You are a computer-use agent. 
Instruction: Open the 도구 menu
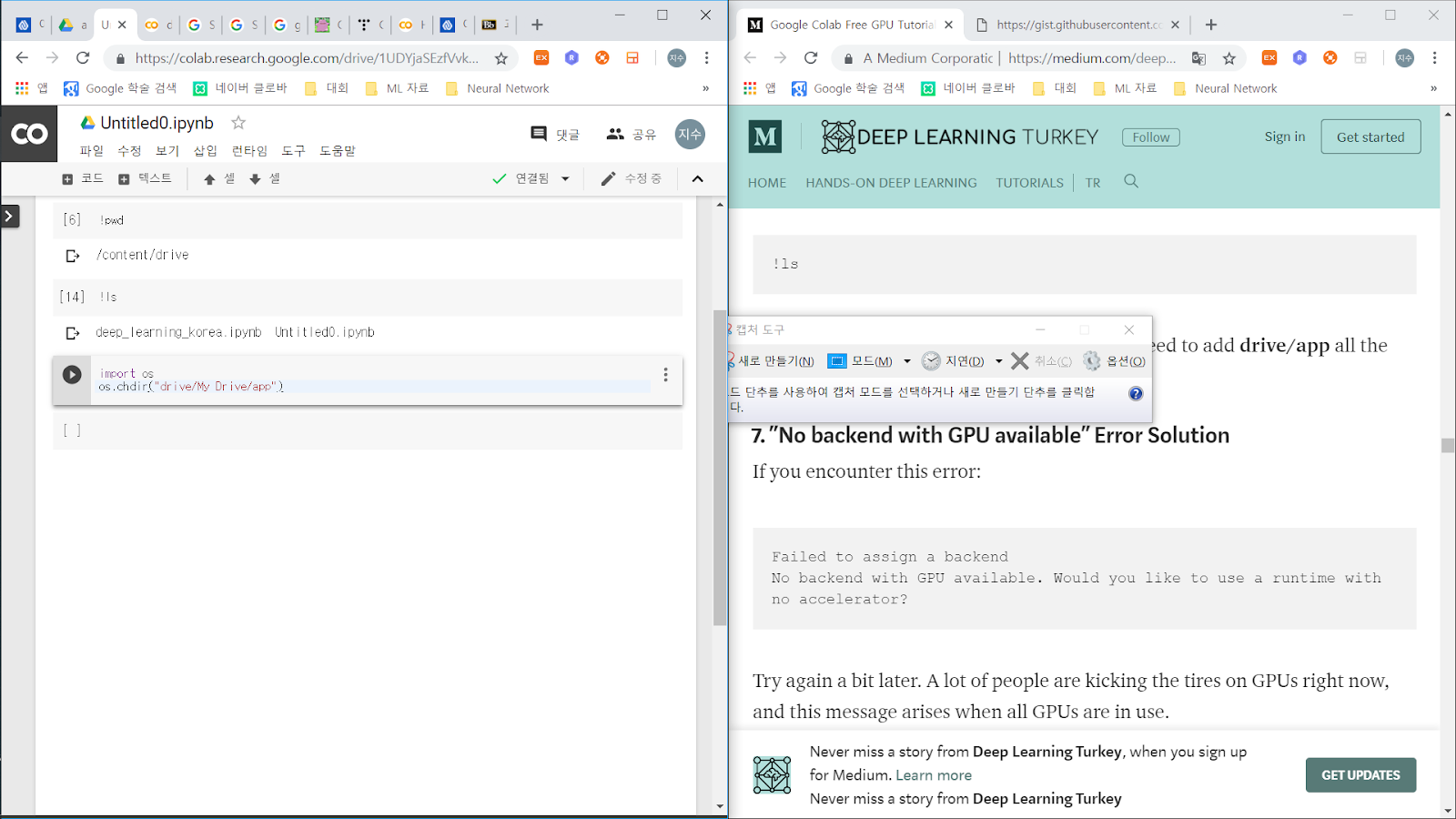click(293, 151)
